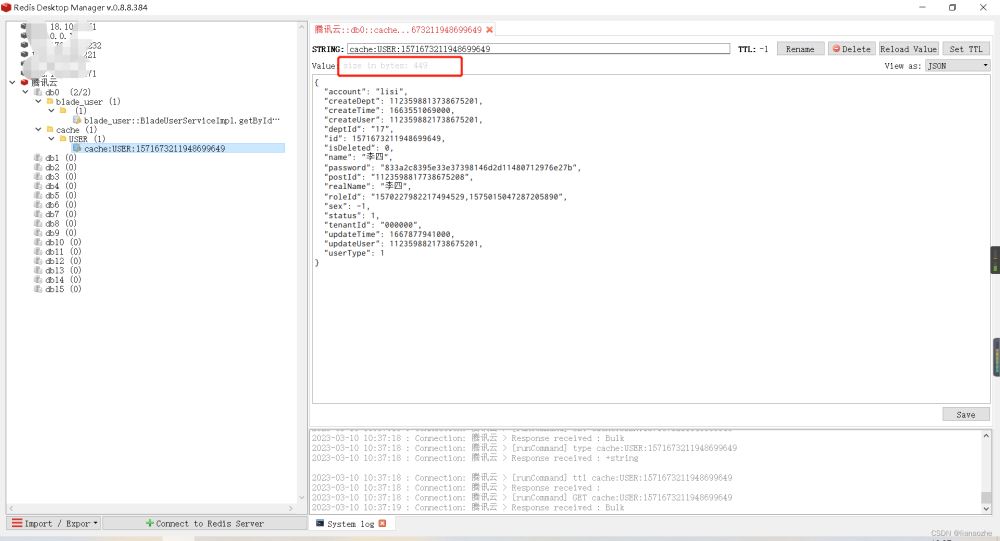
Task: Click the db0 database icon
Action: (38, 92)
